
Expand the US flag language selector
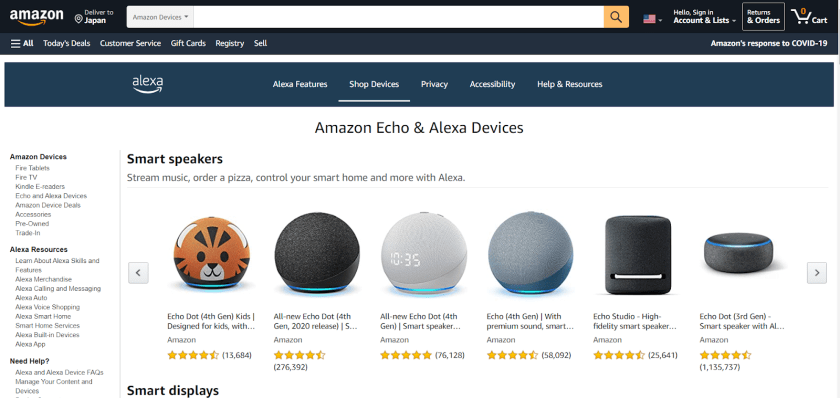[652, 19]
